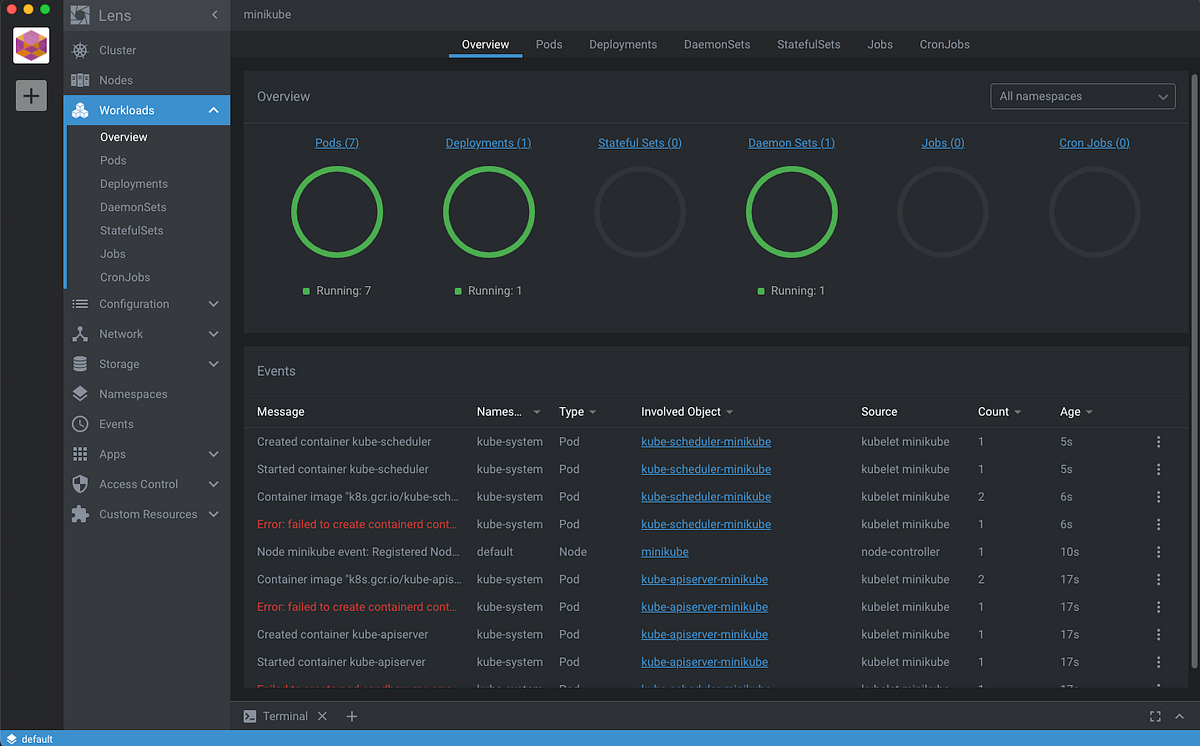This screenshot has height=746, width=1200.
Task: Click the apiserver containerd Error message
Action: coord(357,607)
